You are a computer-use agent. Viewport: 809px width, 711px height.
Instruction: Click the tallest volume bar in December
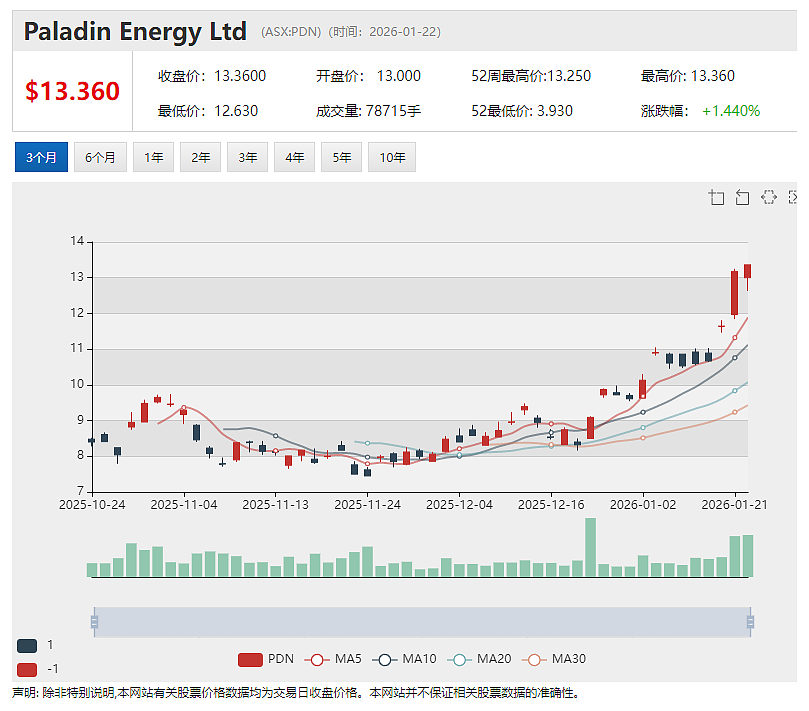[x=590, y=547]
